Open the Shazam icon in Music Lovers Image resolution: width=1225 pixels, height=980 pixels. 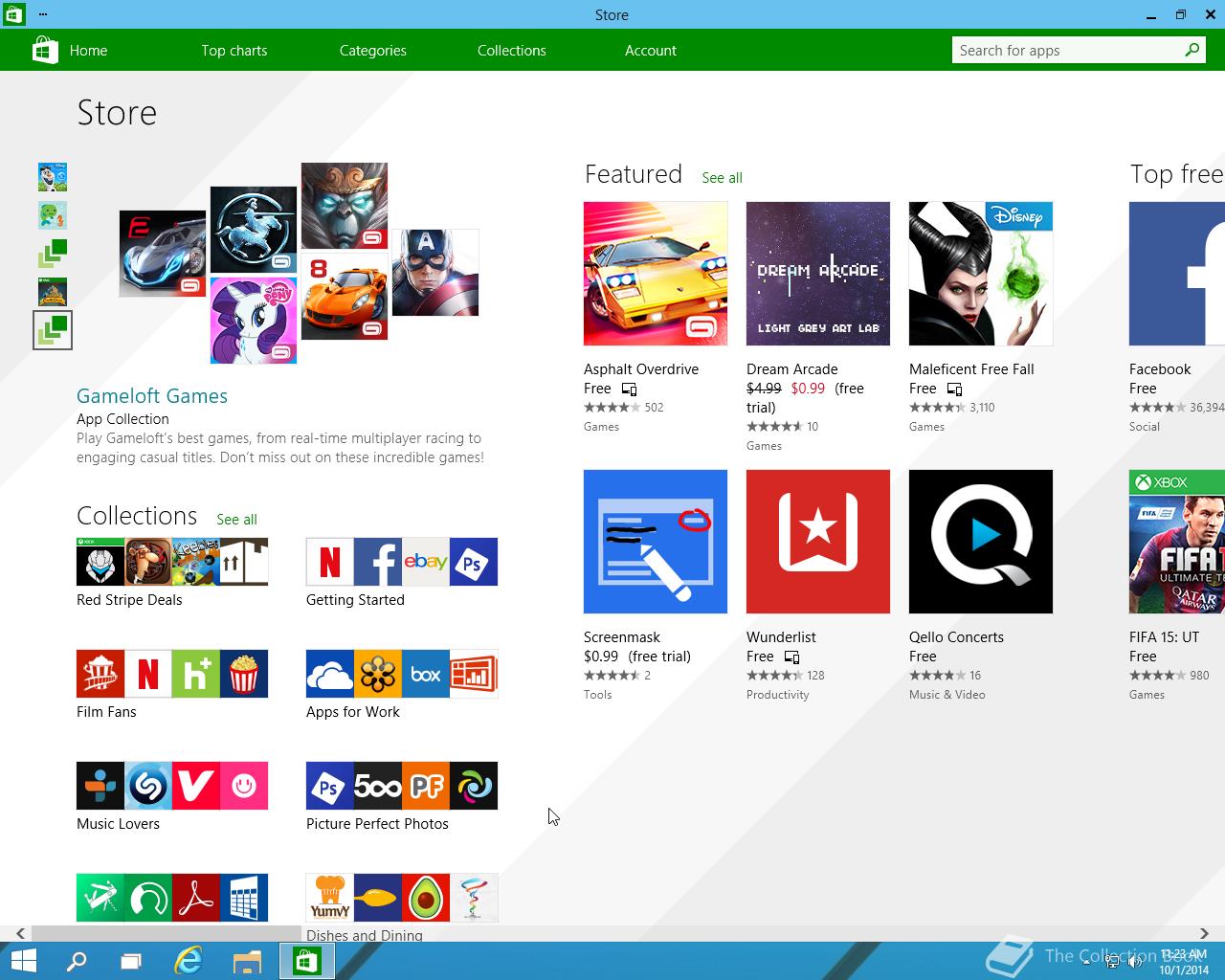click(x=148, y=786)
